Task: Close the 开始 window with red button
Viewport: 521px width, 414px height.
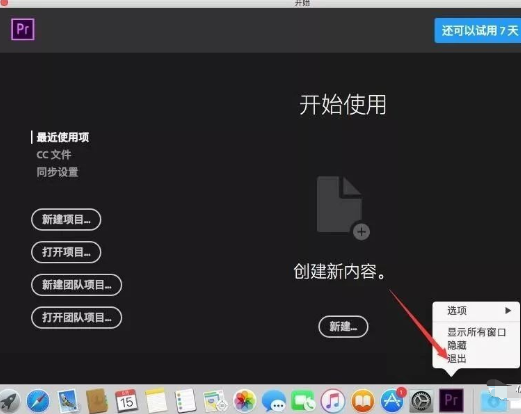Action: click(x=4, y=3)
